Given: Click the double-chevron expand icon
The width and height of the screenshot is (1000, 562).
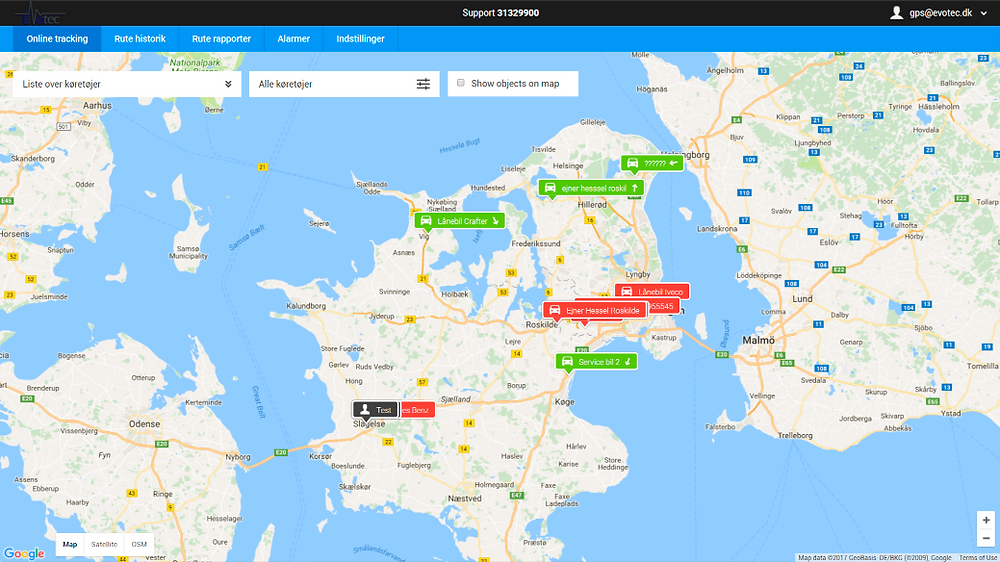Looking at the screenshot, I should pyautogui.click(x=228, y=84).
